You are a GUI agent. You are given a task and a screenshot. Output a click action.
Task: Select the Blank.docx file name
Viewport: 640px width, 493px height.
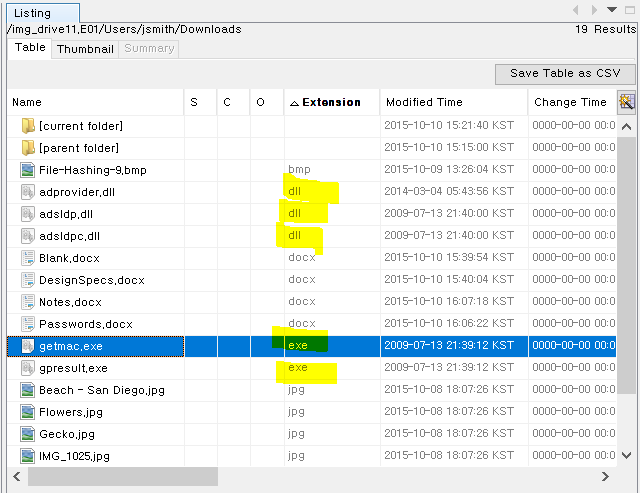[69, 258]
